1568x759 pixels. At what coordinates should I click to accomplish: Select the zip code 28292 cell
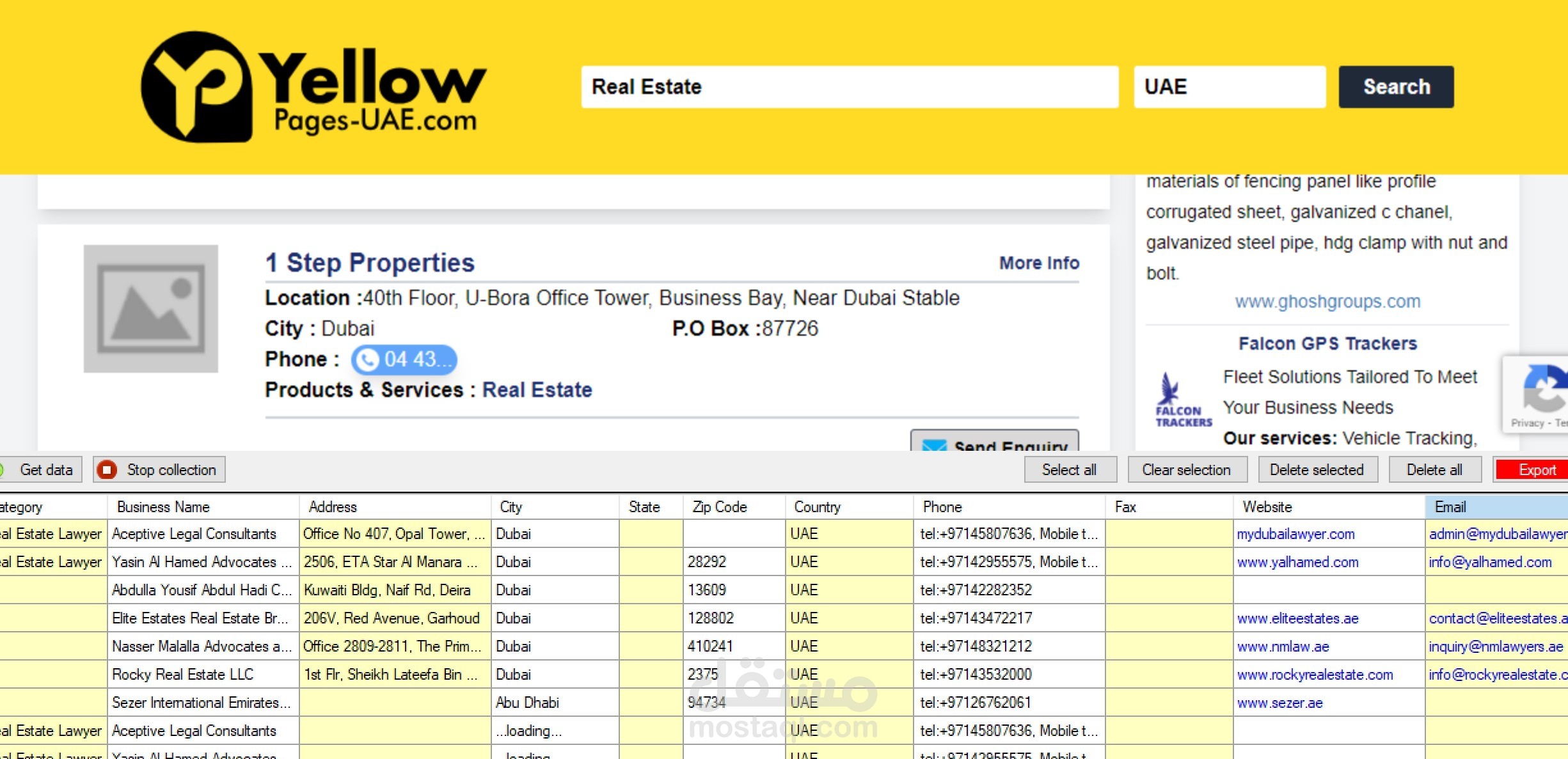(734, 562)
